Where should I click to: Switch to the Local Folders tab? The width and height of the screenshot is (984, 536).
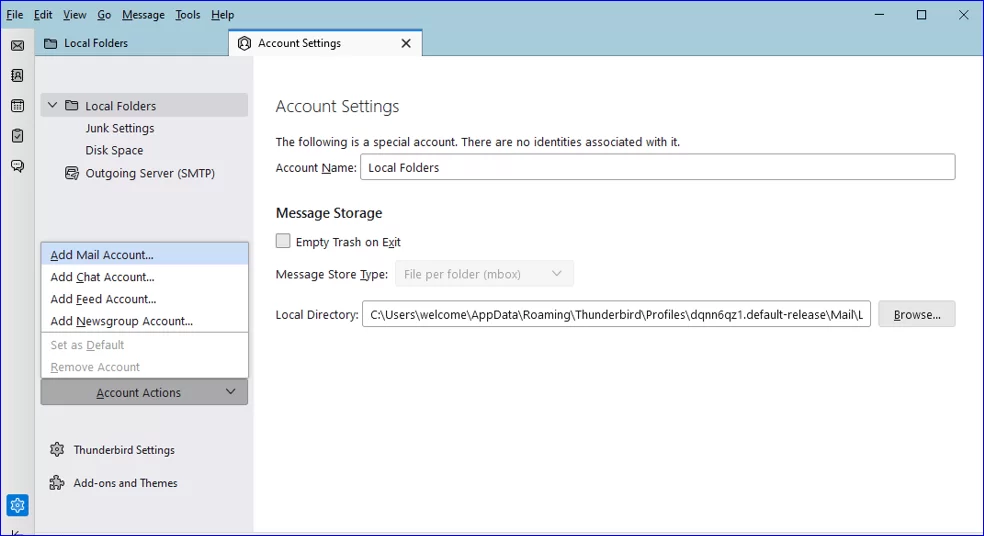pos(132,43)
